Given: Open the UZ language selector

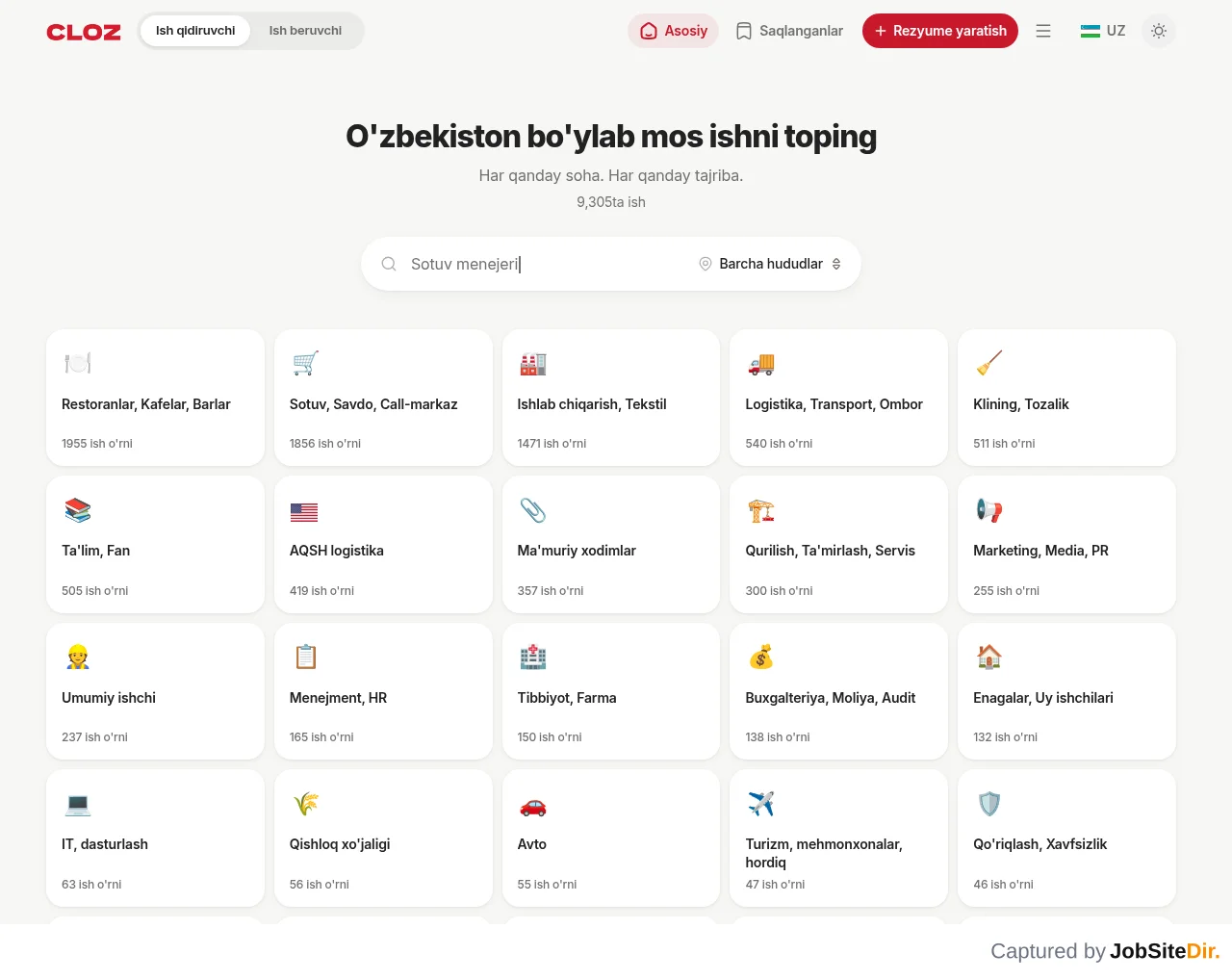Looking at the screenshot, I should (x=1103, y=31).
